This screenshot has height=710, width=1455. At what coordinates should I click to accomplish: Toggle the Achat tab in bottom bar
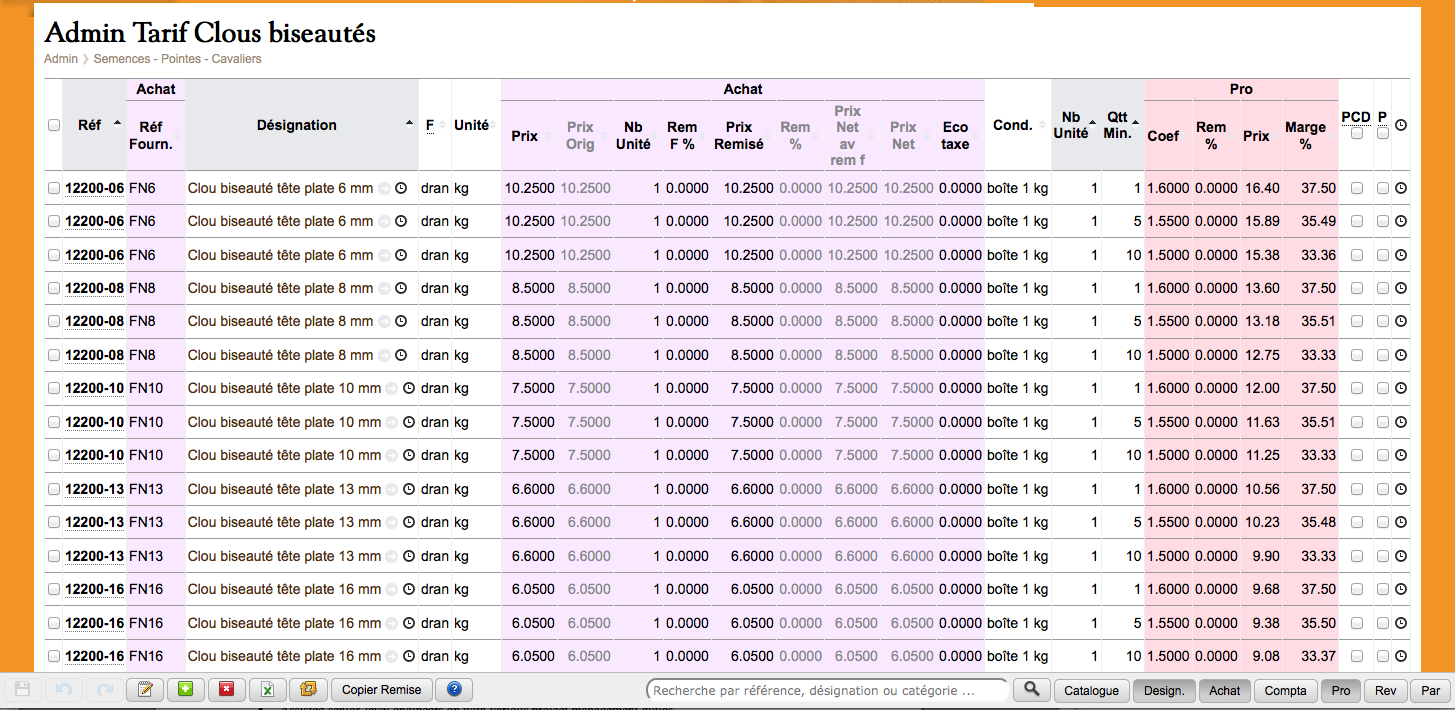click(1225, 690)
